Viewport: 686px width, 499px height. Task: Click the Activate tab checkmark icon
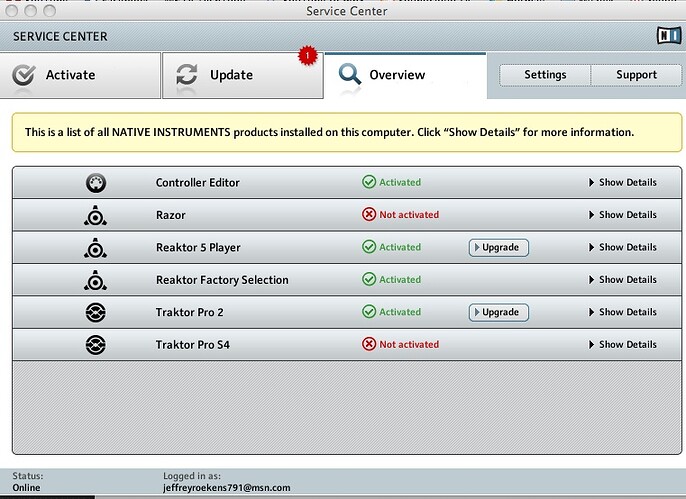point(24,75)
